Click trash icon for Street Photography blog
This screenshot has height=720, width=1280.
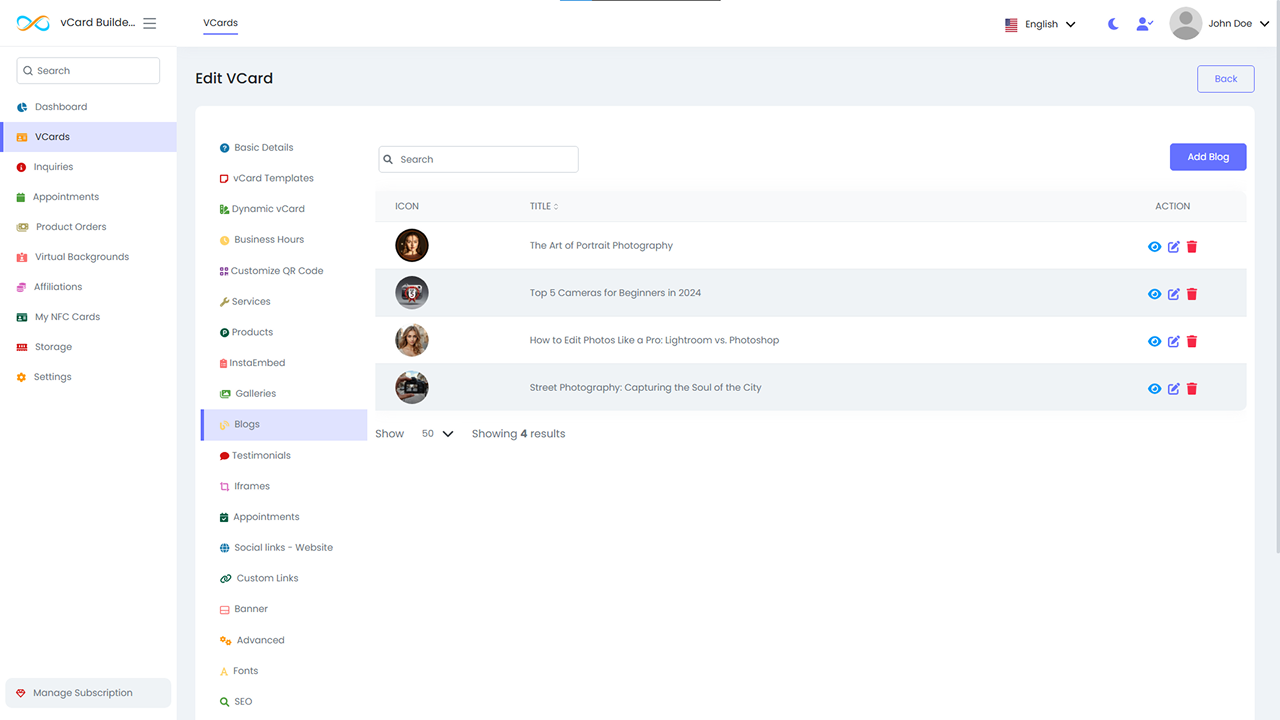1192,389
